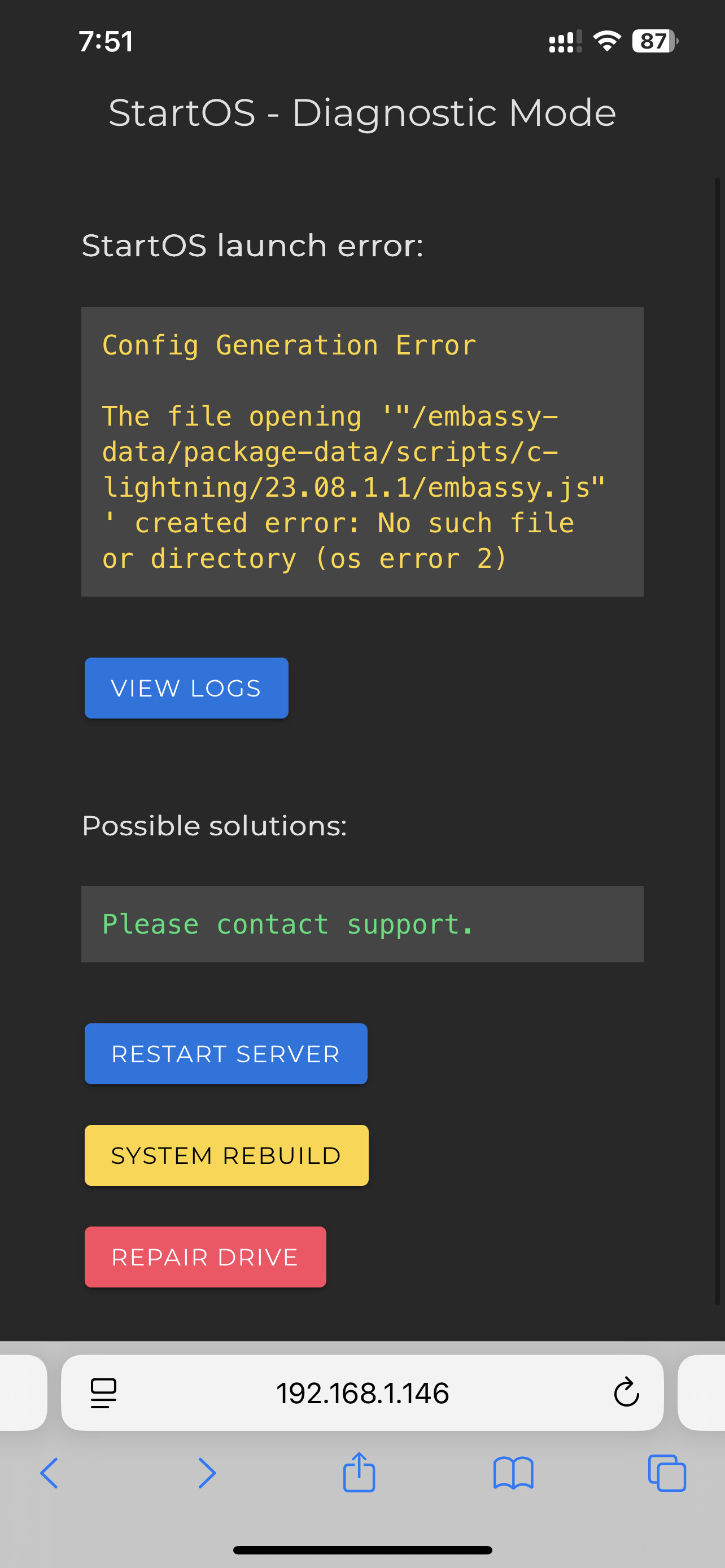
Task: Open the Bookmarks book icon
Action: click(513, 1473)
